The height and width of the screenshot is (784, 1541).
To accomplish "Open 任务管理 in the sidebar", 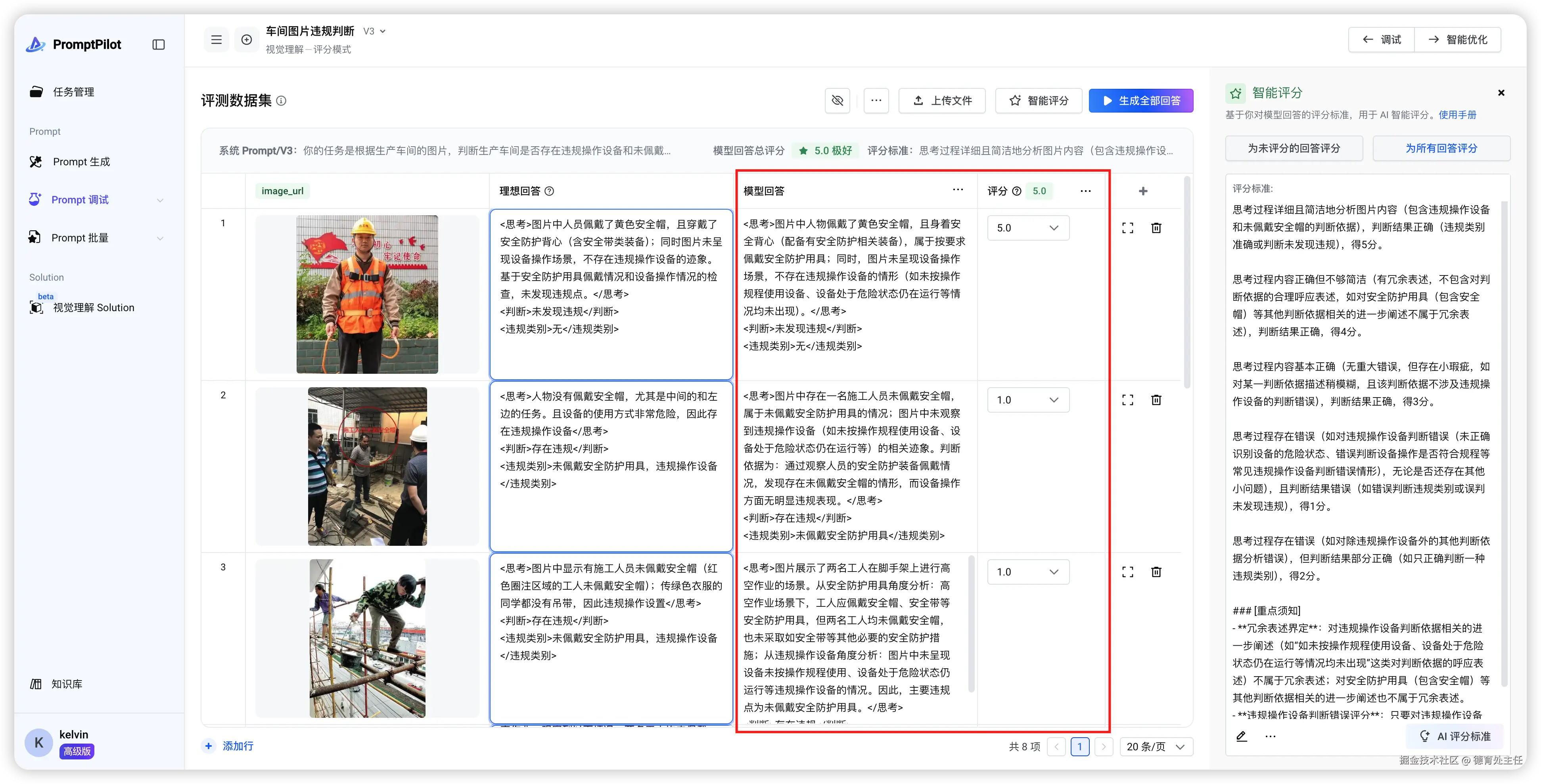I will (x=73, y=92).
